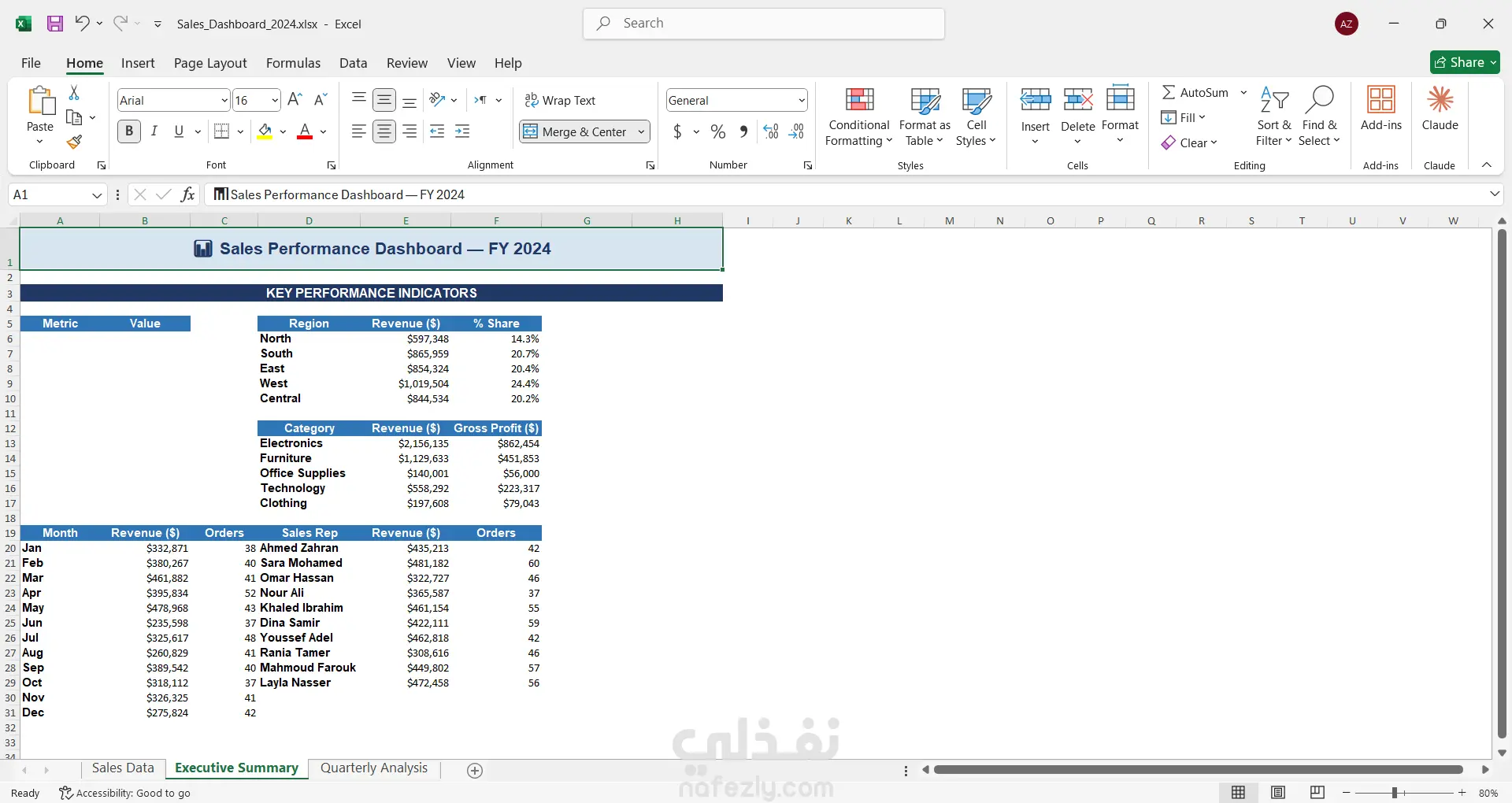
Task: Toggle Merge & Center
Action: (x=575, y=131)
